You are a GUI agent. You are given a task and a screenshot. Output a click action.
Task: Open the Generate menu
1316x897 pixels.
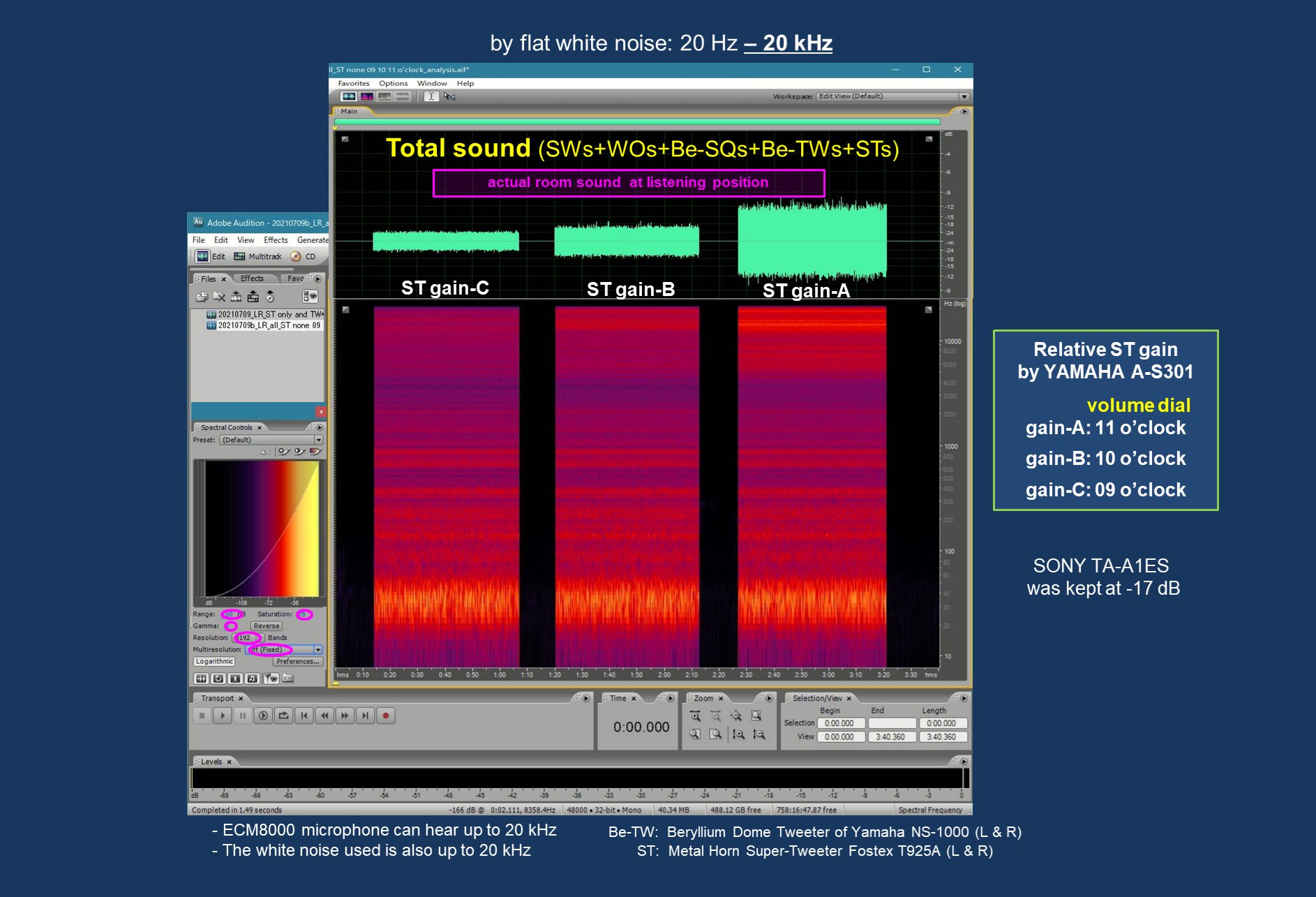pyautogui.click(x=312, y=240)
